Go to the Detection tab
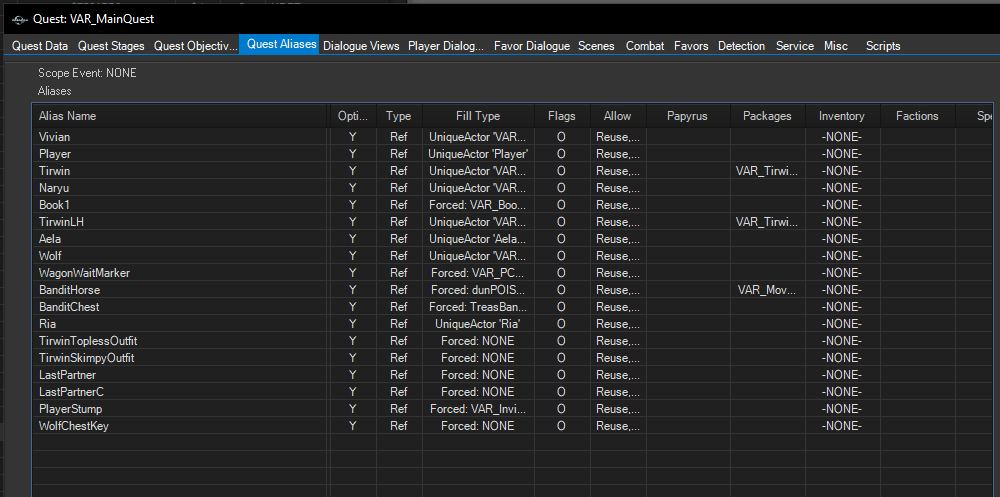 click(x=741, y=46)
